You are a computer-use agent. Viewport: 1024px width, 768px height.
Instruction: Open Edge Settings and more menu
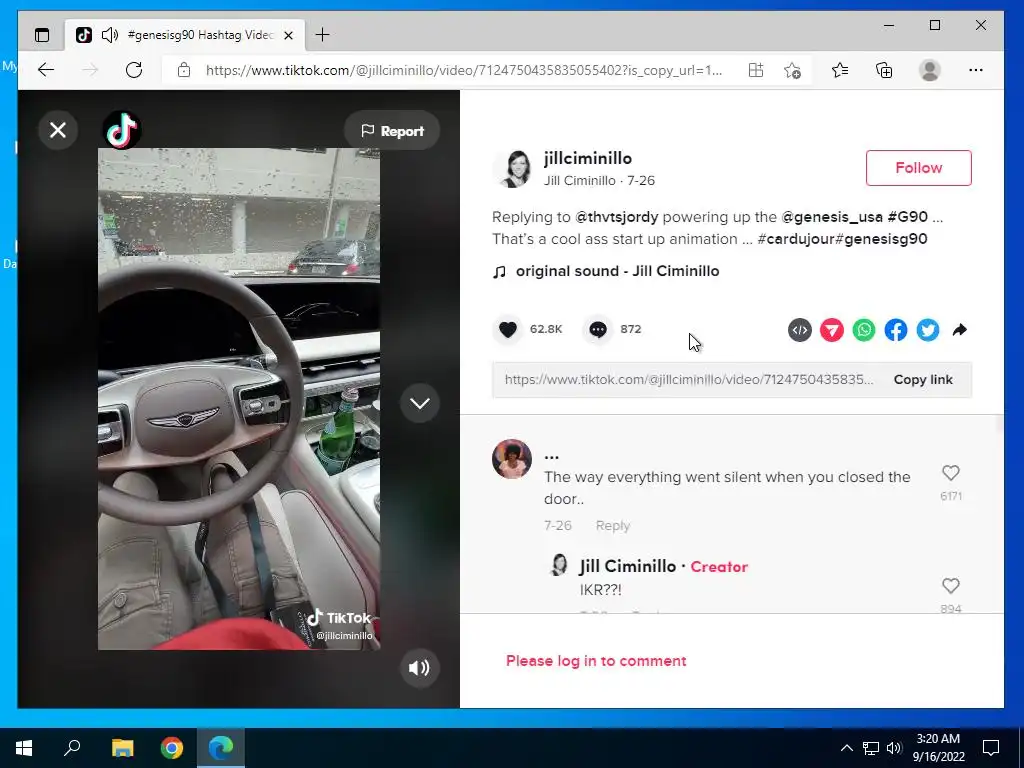click(x=976, y=70)
